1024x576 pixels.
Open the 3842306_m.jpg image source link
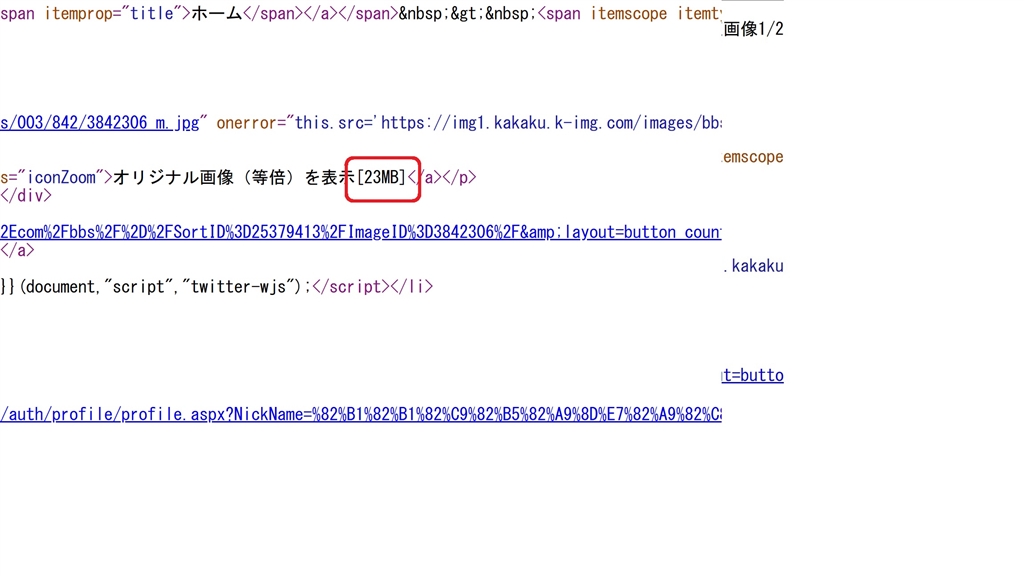(99, 123)
